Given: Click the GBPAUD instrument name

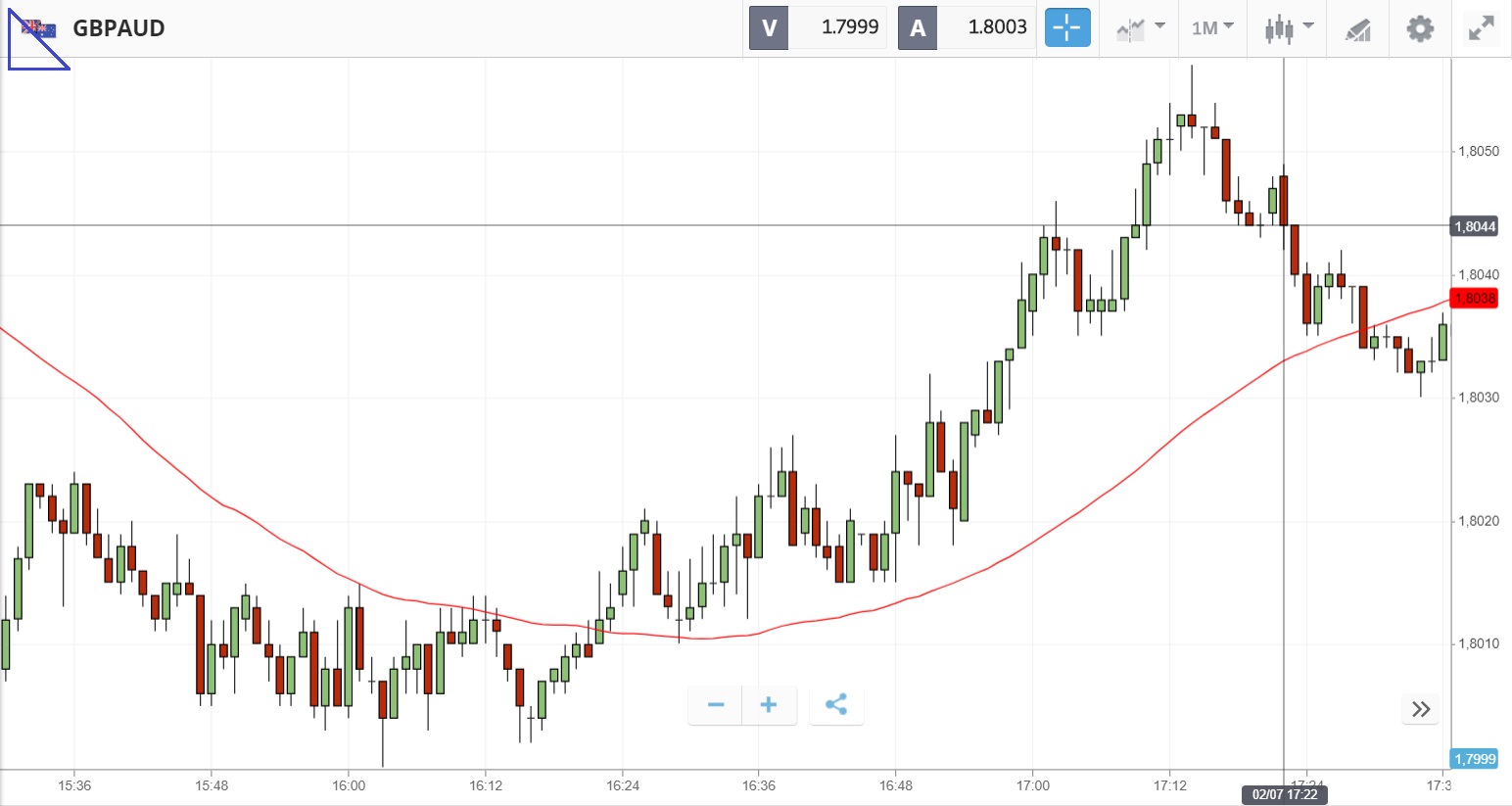Looking at the screenshot, I should [118, 28].
